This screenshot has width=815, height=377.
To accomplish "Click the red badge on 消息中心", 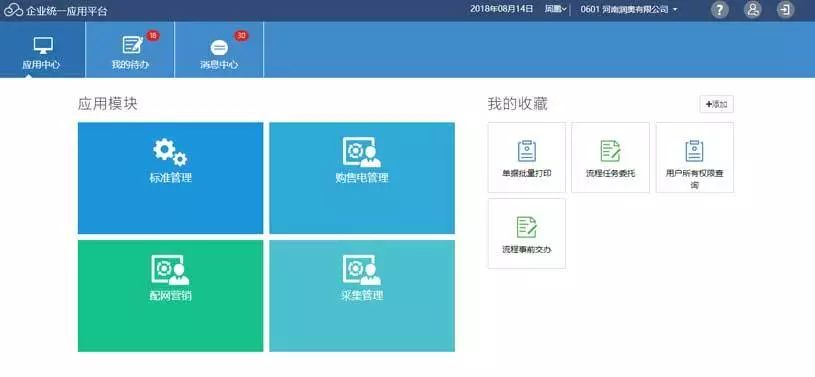I will pyautogui.click(x=241, y=35).
